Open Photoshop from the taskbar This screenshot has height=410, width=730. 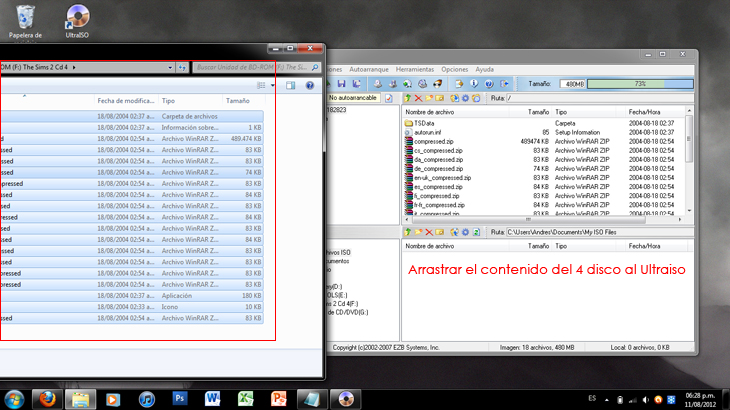click(180, 399)
